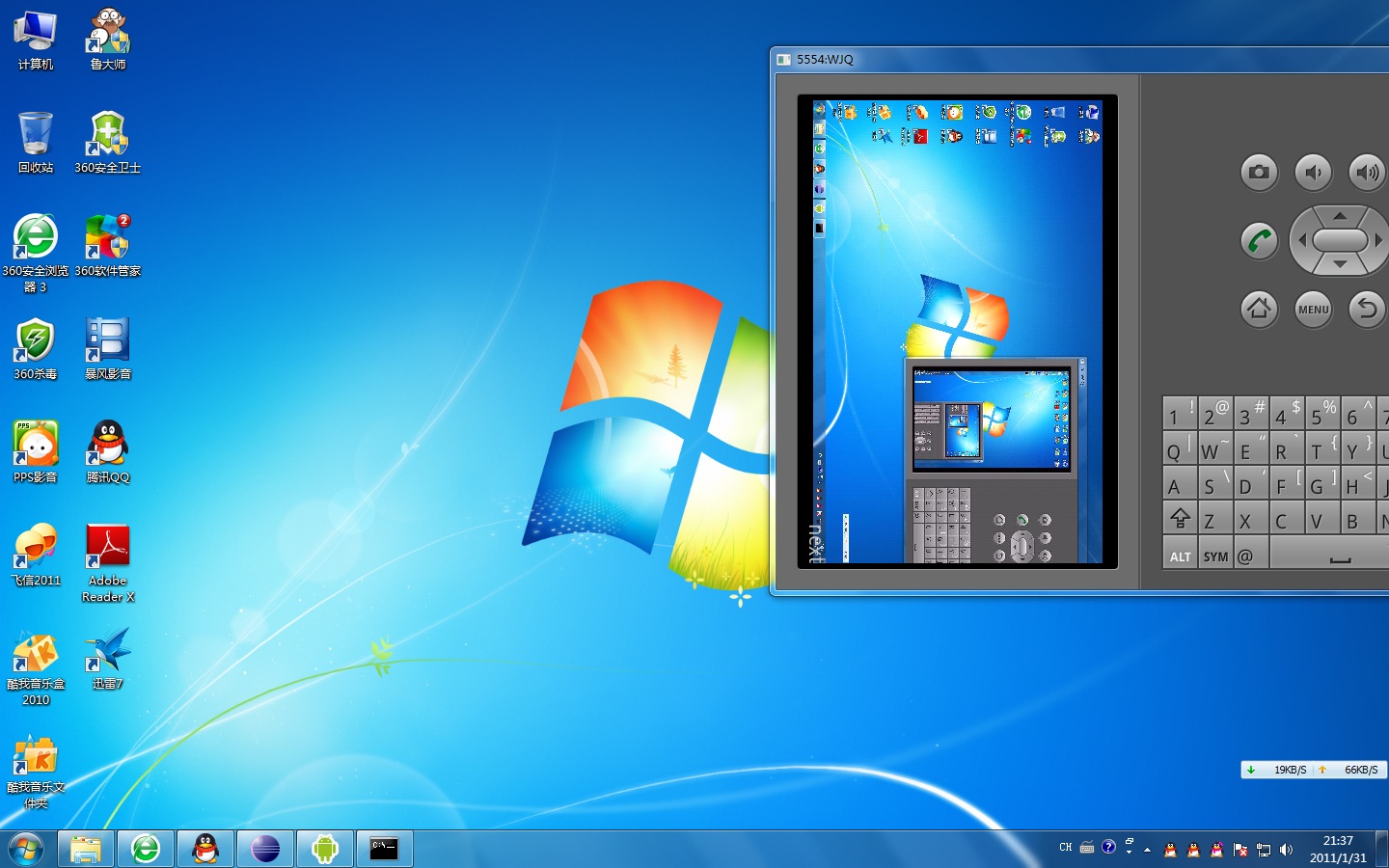Tap the X key on emulator keyboard
The width and height of the screenshot is (1389, 868).
click(1252, 518)
